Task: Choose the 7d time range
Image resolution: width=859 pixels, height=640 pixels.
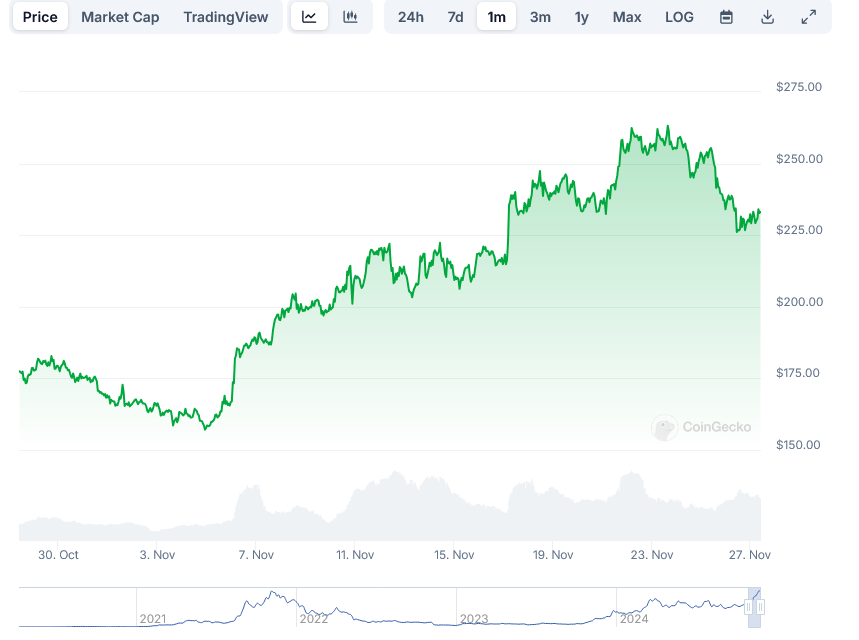Action: pyautogui.click(x=455, y=17)
